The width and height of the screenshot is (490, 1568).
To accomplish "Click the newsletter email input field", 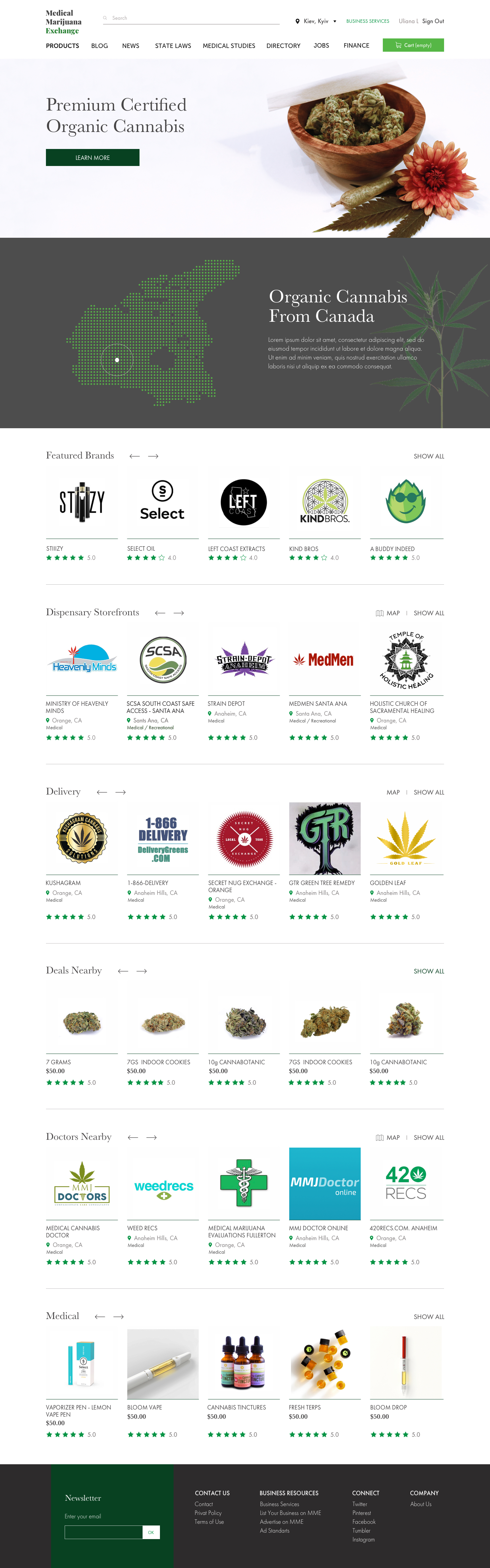I will [x=103, y=1532].
